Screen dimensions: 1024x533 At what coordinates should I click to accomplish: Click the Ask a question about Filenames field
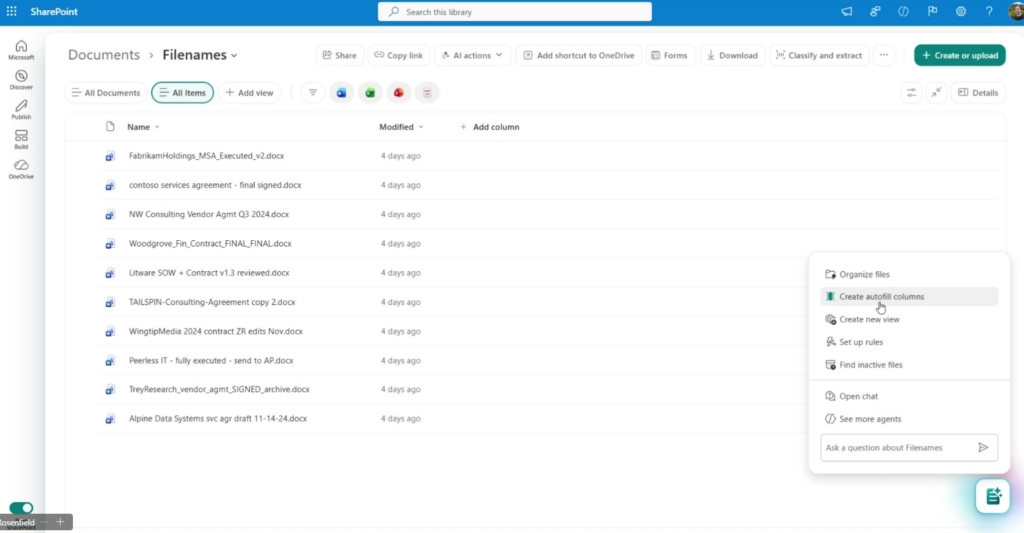coord(895,448)
